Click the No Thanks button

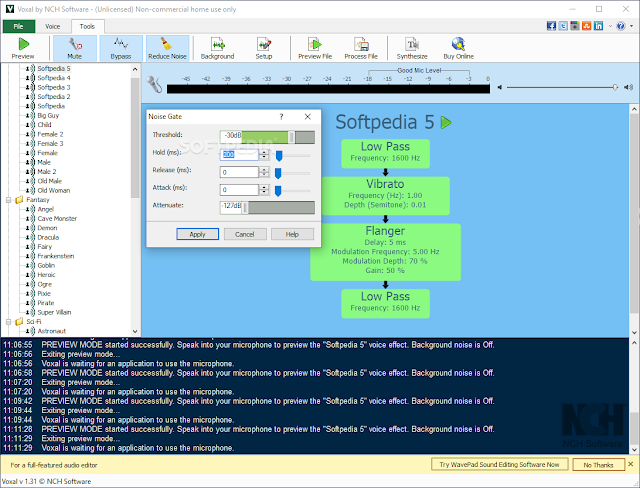tap(598, 465)
